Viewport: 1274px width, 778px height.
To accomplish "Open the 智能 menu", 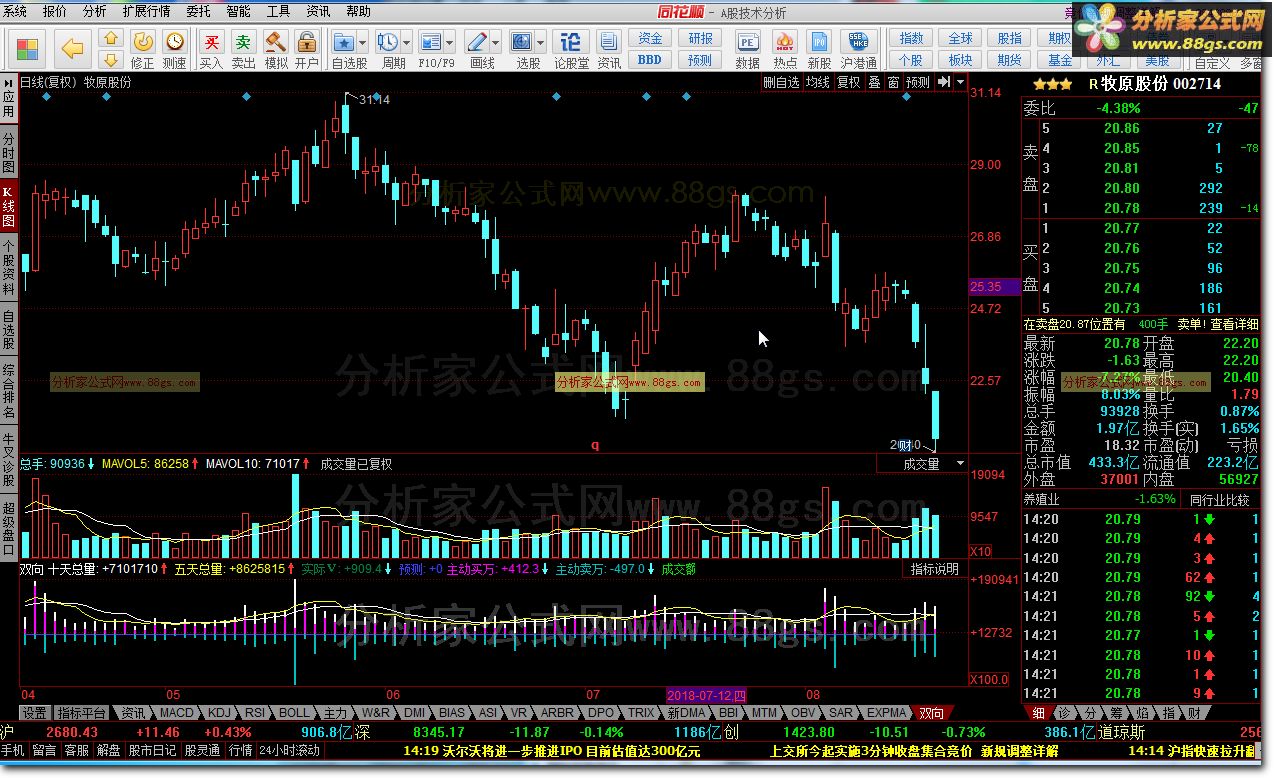I will [238, 11].
